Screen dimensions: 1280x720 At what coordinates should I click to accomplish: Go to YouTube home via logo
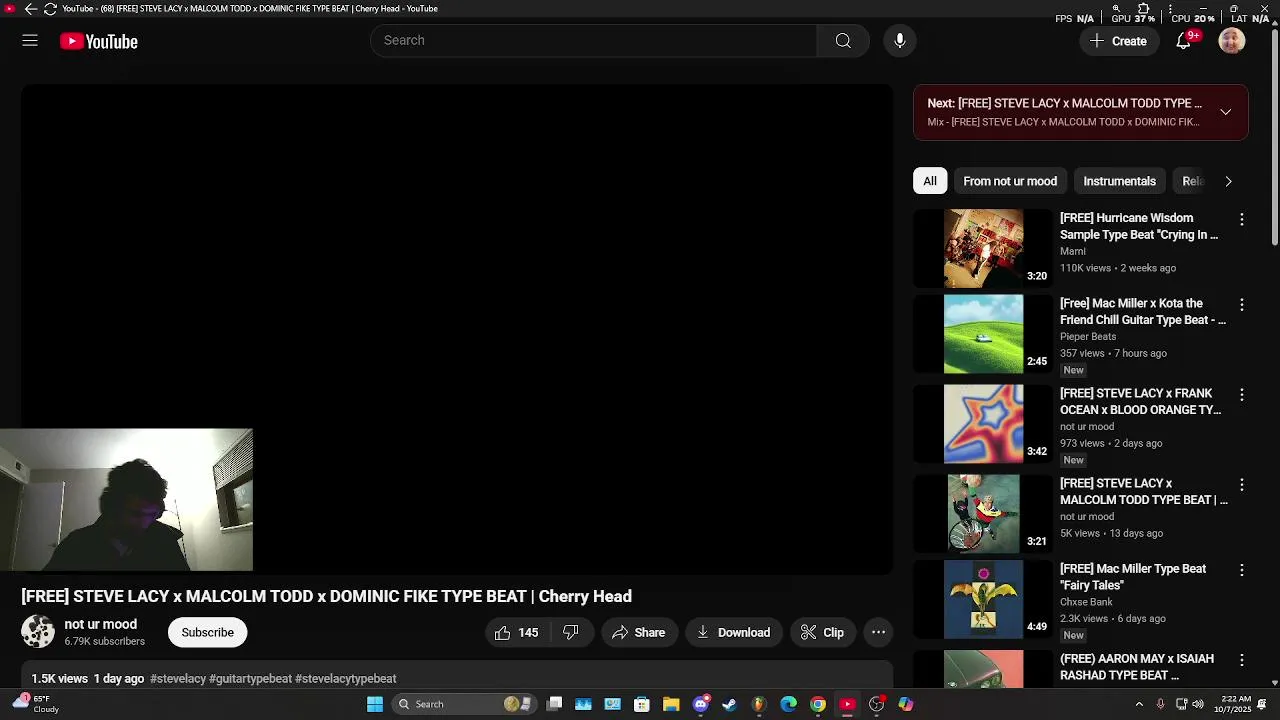pos(98,41)
